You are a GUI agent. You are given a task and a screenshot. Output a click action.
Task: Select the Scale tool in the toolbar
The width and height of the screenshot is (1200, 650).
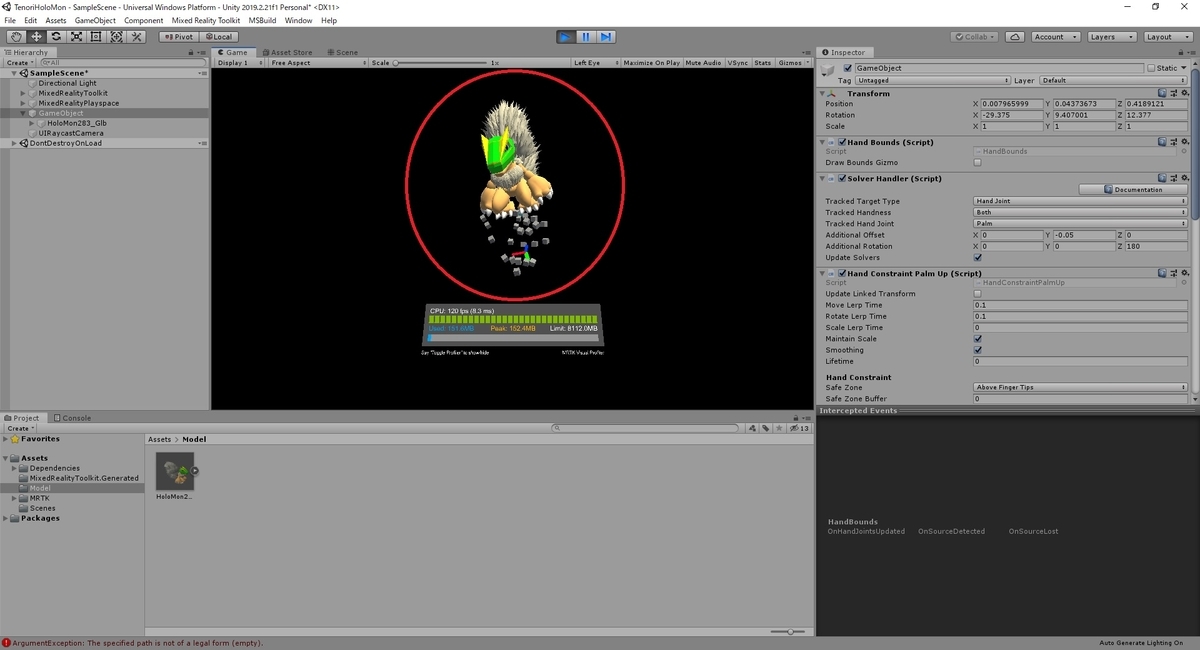[x=75, y=37]
